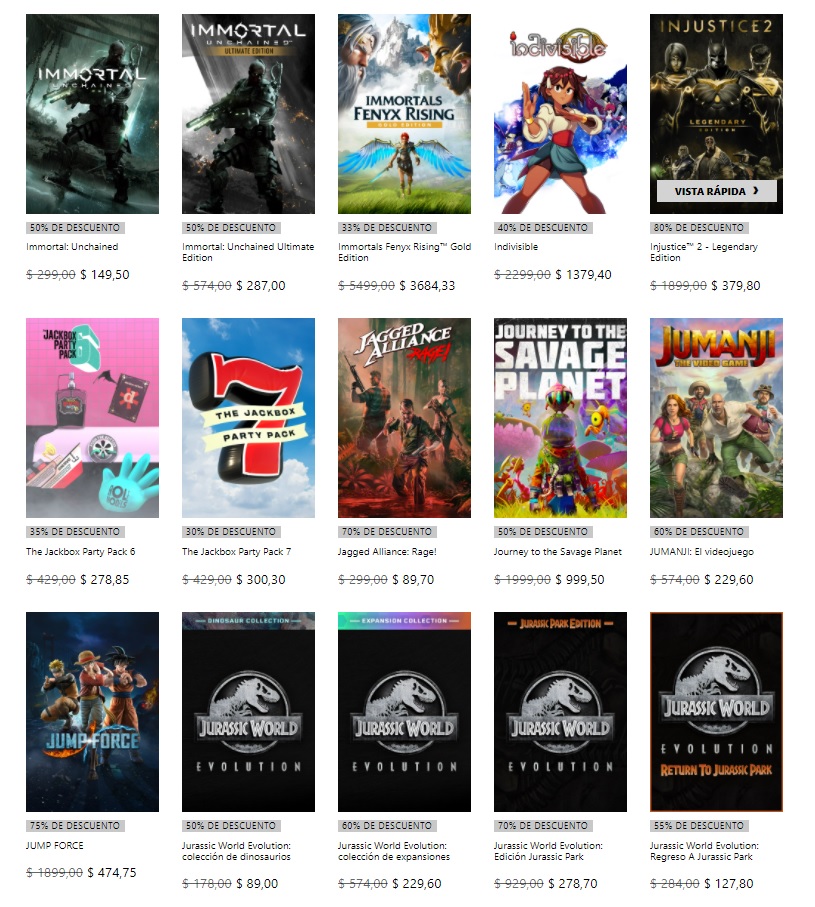Click the 80% de descuento badge on Injustice 2

[x=699, y=228]
